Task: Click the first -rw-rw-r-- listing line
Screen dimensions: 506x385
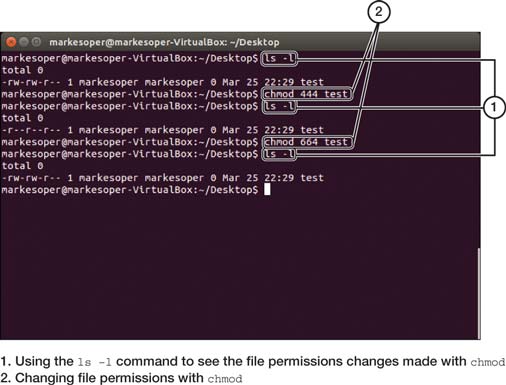Action: click(162, 82)
